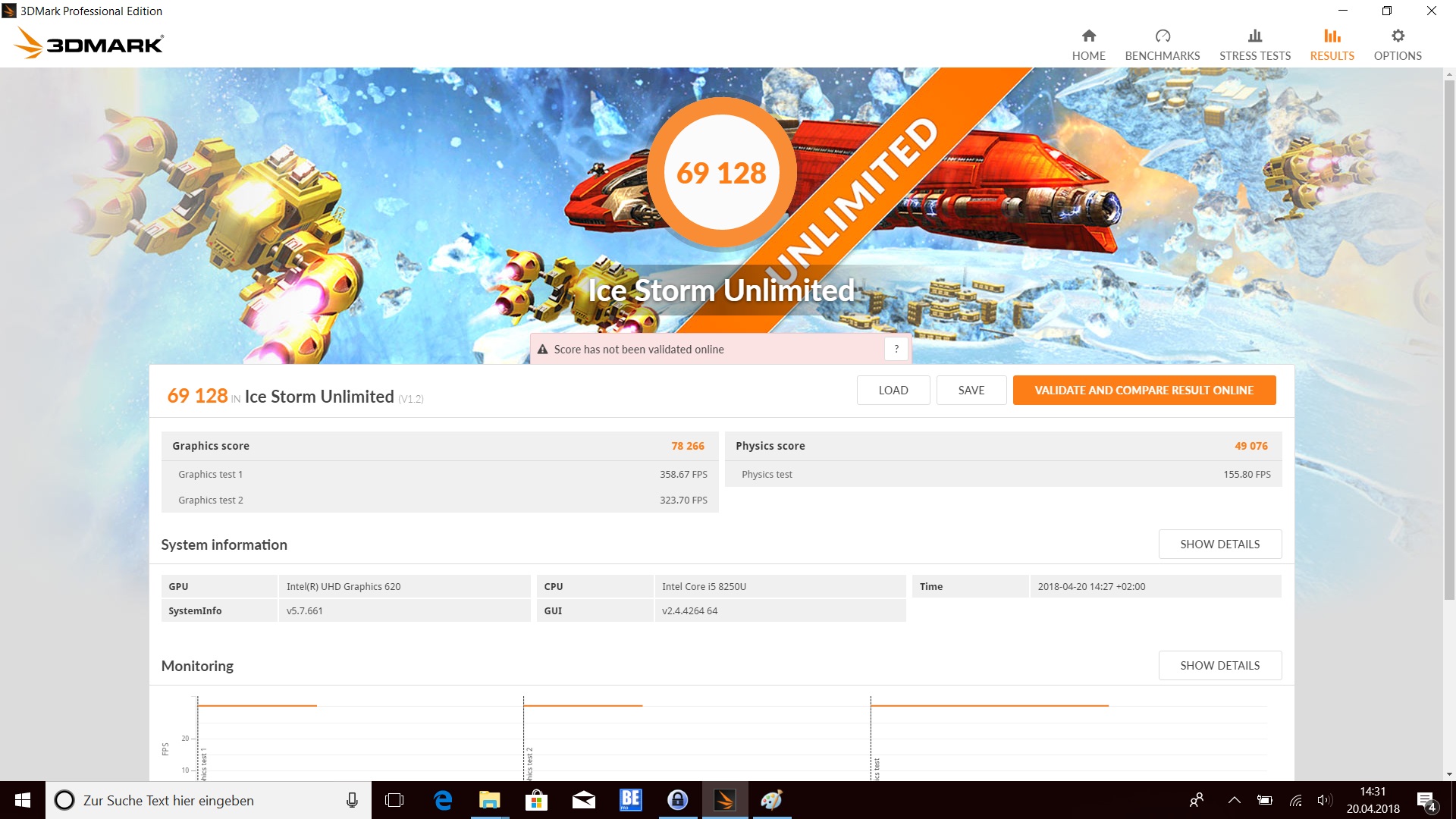Screen dimensions: 1456x819
Task: Click the LOAD result button
Action: pyautogui.click(x=893, y=391)
